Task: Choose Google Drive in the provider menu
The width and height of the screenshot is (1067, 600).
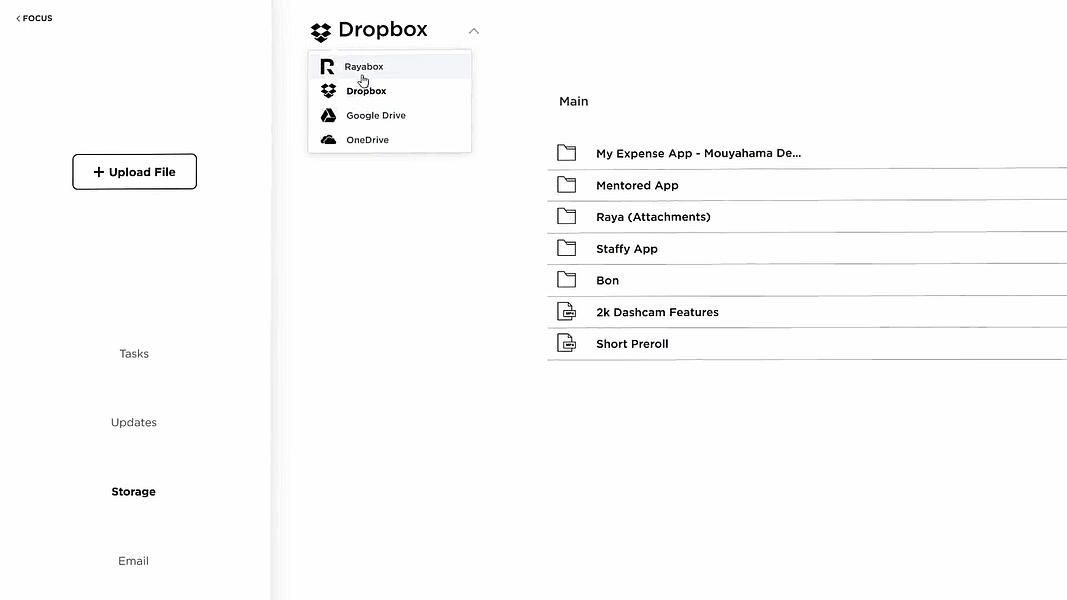Action: click(389, 115)
